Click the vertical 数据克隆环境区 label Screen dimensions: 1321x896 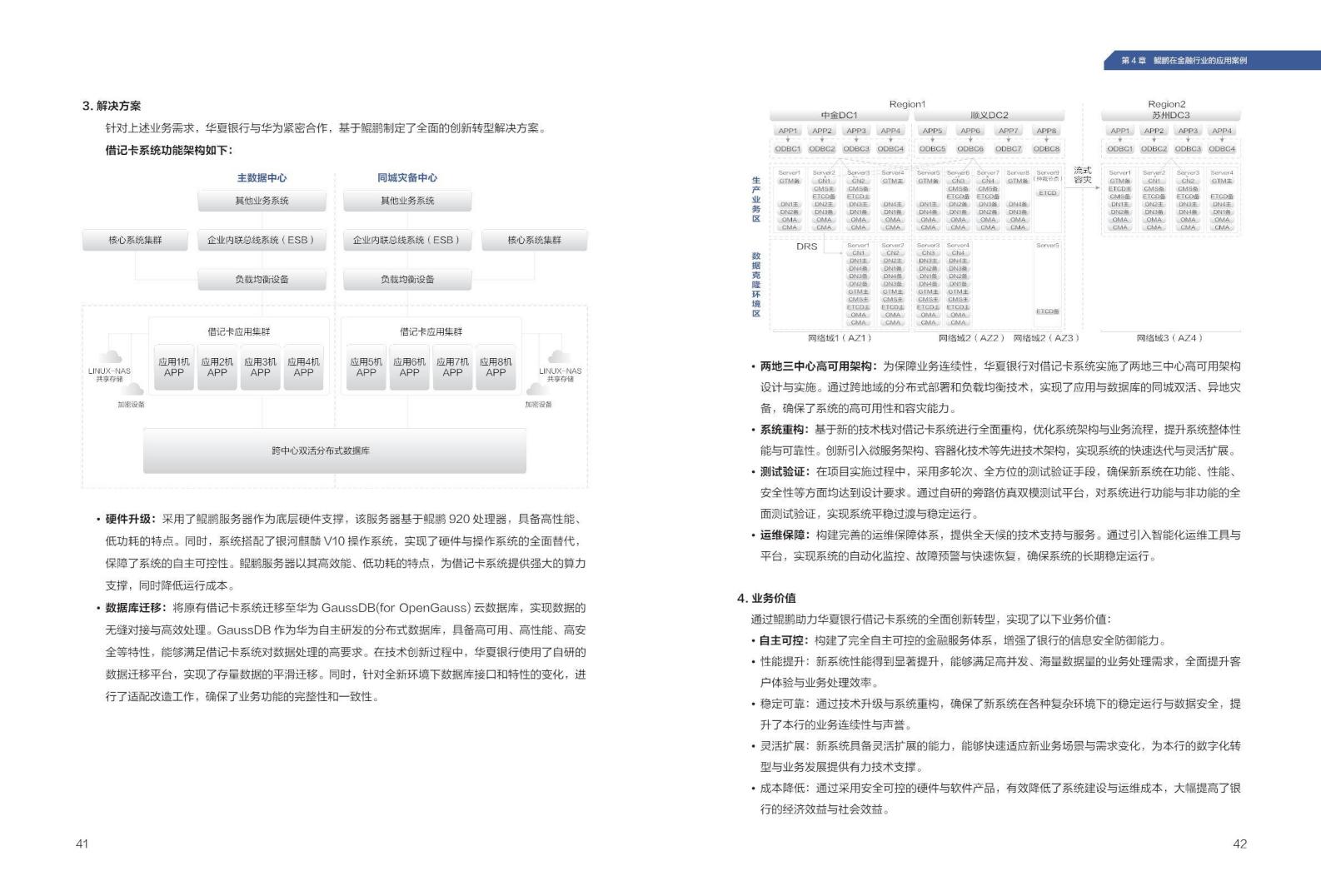(756, 285)
